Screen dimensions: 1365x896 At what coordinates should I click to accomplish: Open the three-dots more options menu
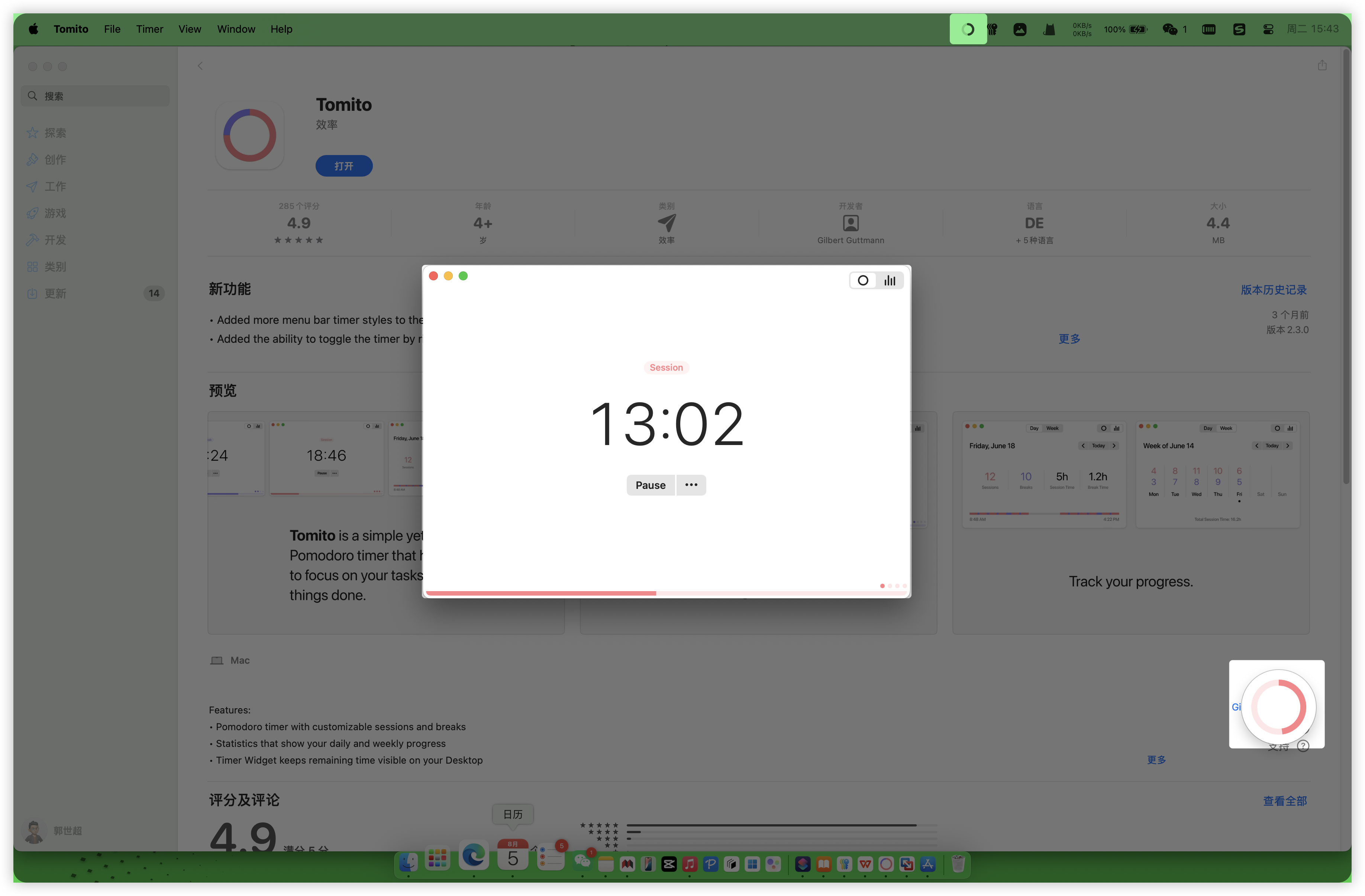[x=691, y=485]
